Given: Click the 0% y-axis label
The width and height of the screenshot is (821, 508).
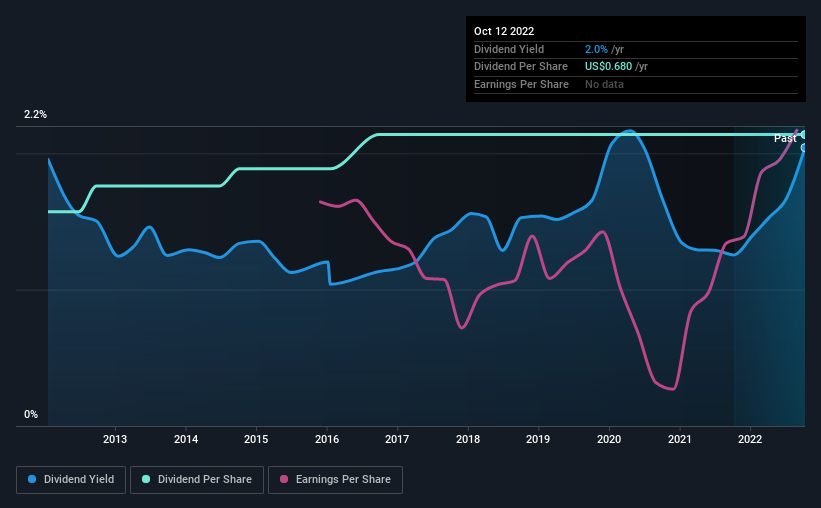Looking at the screenshot, I should point(31,414).
